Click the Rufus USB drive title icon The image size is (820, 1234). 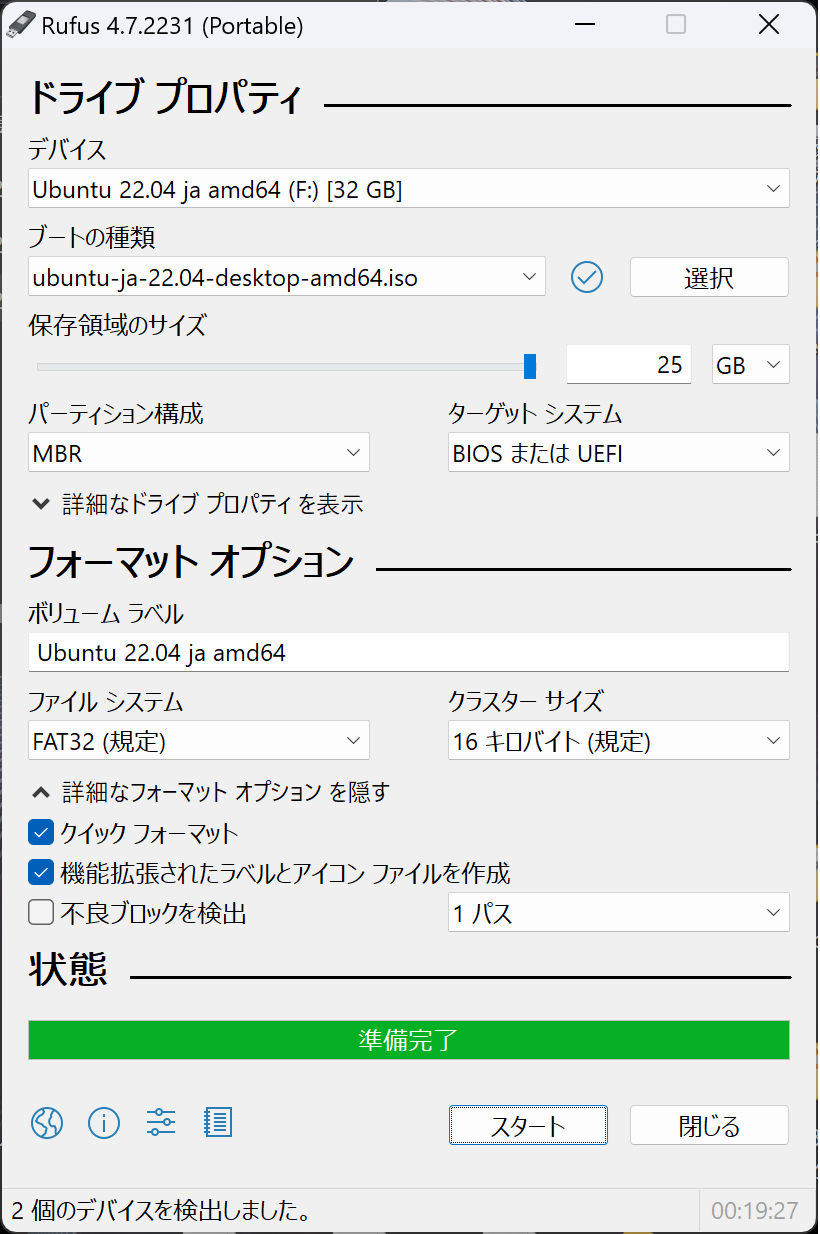[21, 26]
